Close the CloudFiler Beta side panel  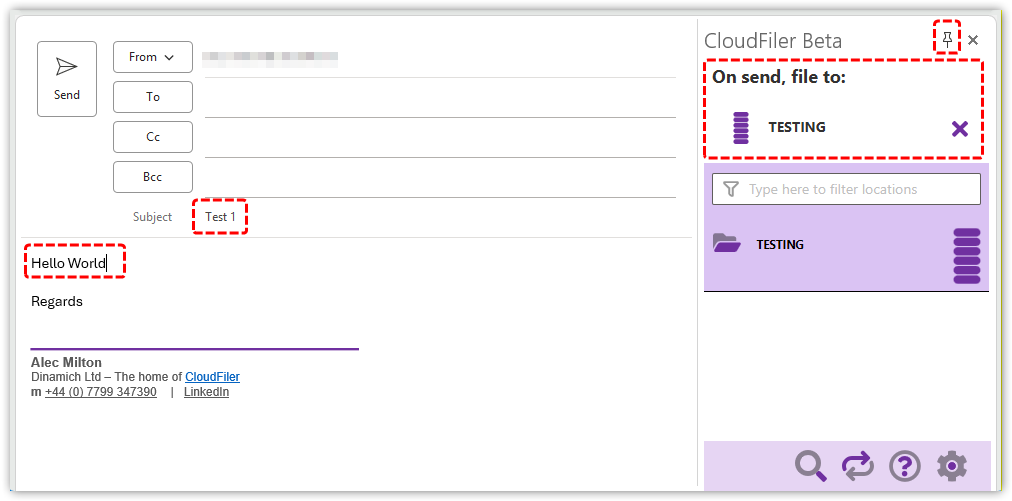(x=973, y=40)
